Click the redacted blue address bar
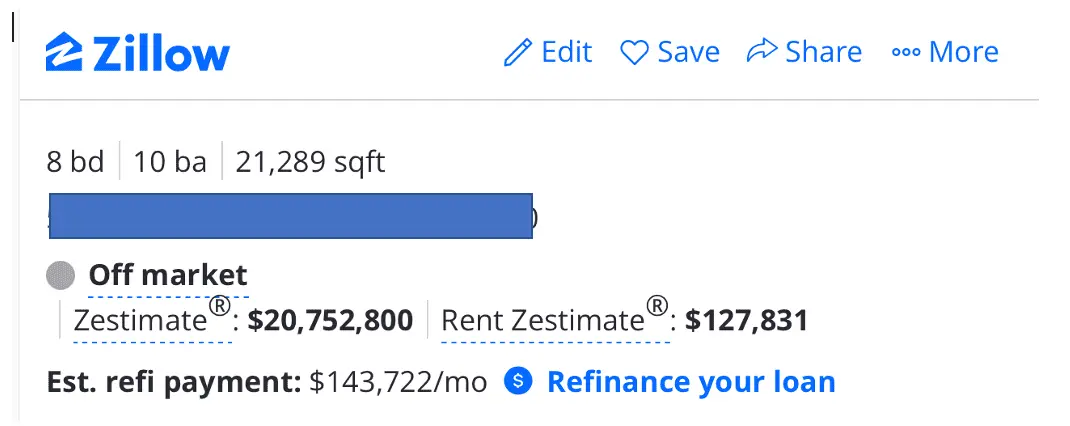Viewport: 1070px width, 426px height. pos(290,215)
